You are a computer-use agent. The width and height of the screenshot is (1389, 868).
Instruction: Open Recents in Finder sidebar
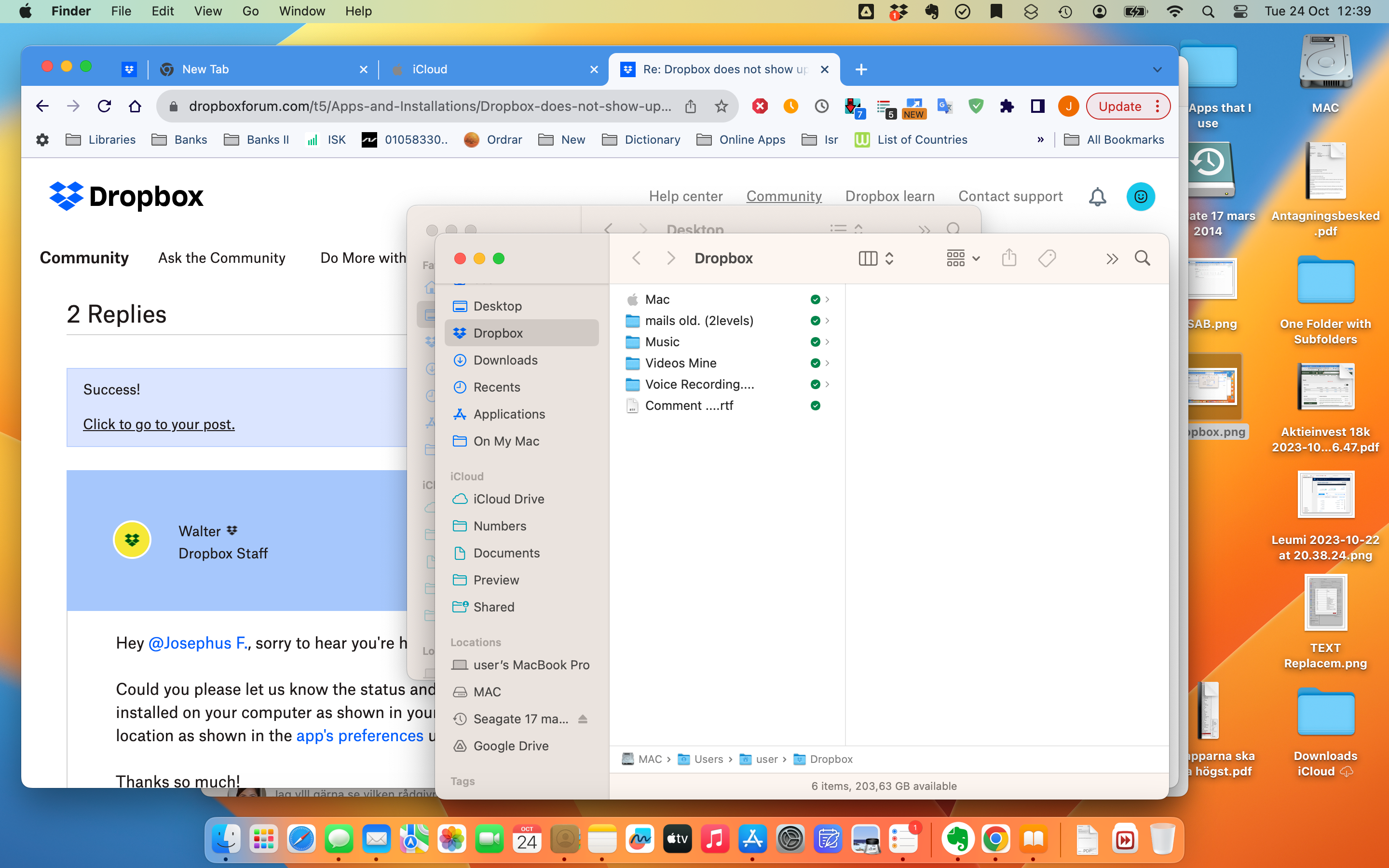tap(521, 387)
